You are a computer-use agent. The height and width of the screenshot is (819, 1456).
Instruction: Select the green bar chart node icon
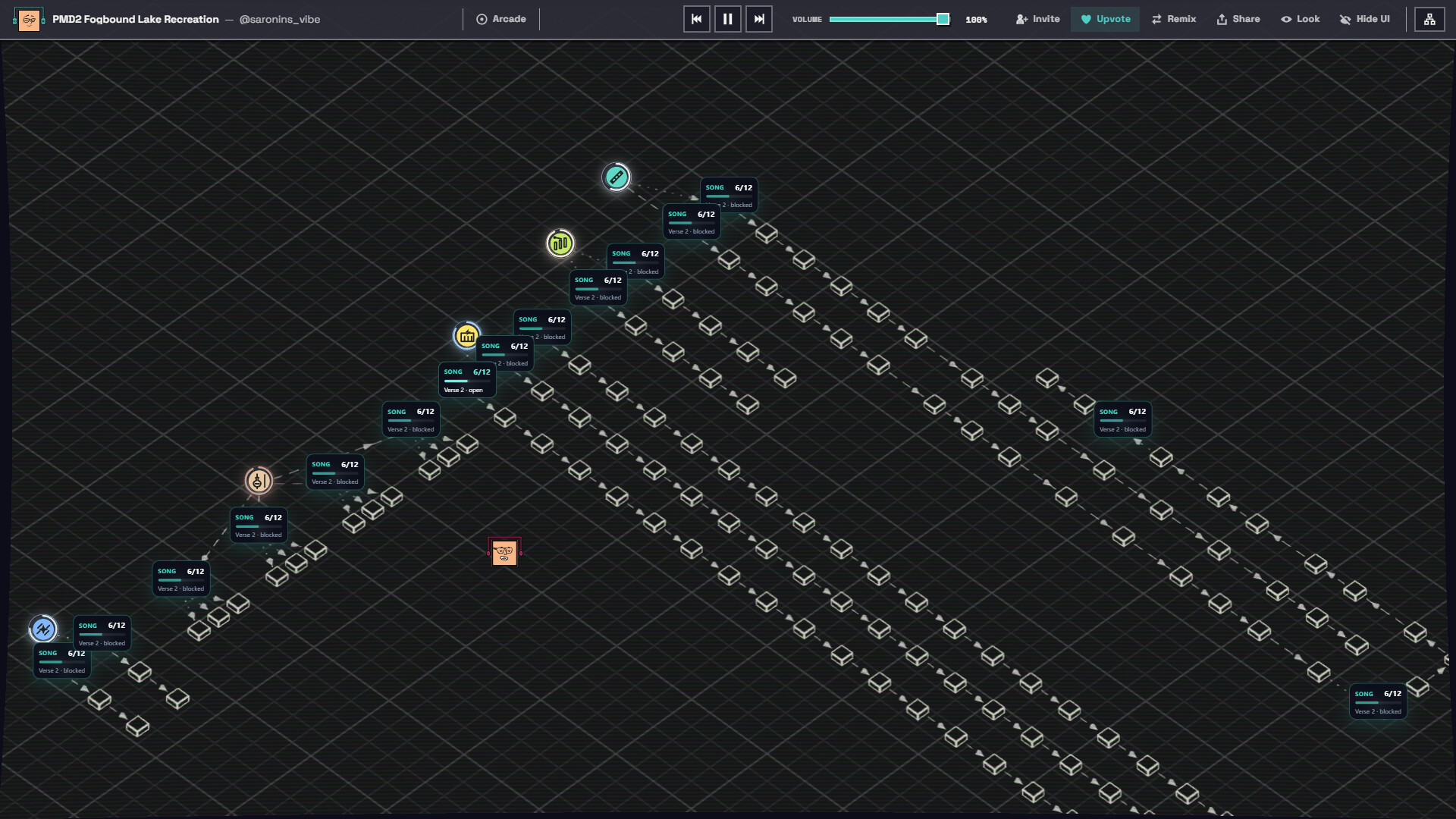coord(560,243)
